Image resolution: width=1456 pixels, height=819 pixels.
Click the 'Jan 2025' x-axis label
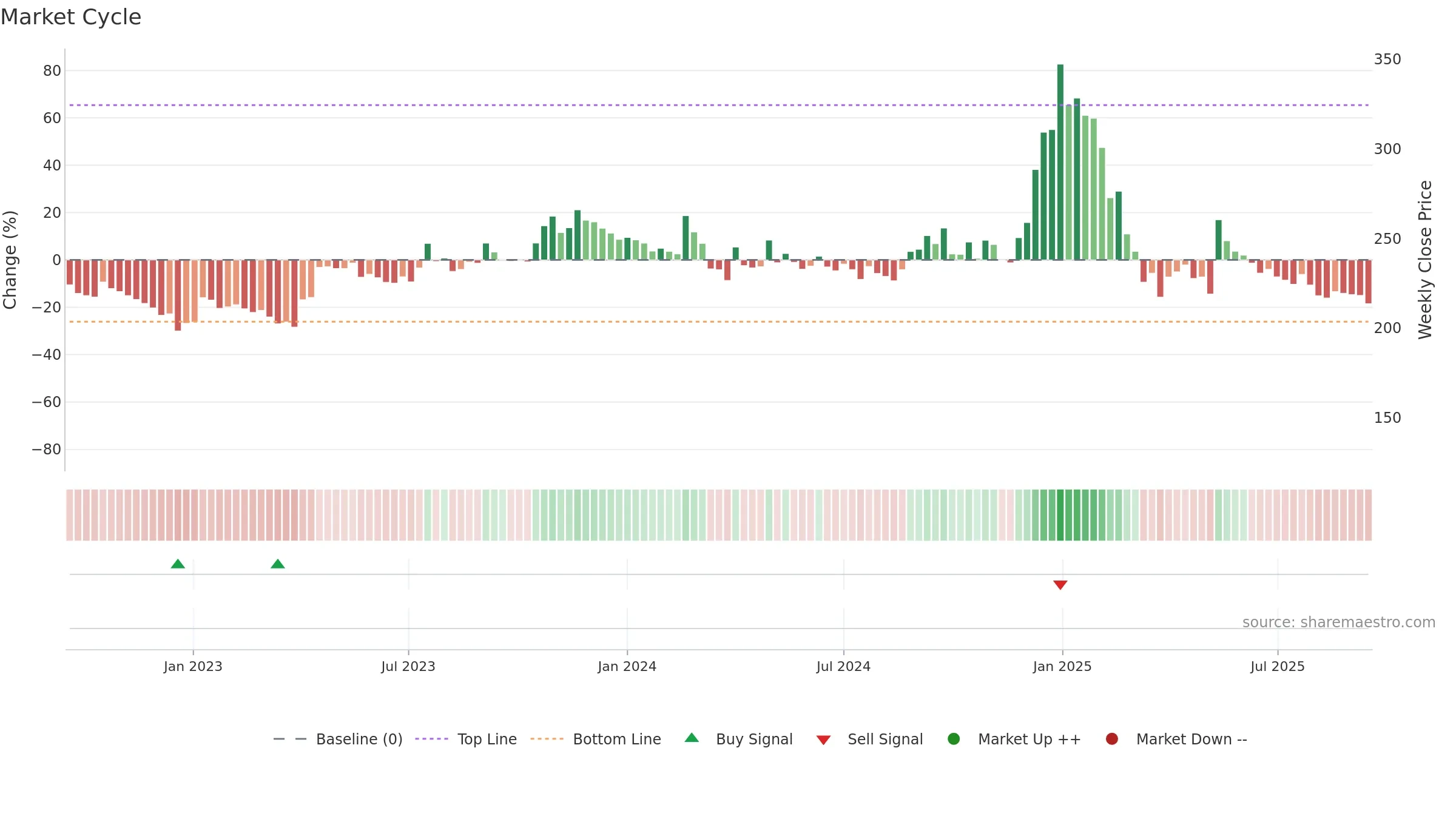click(1062, 667)
